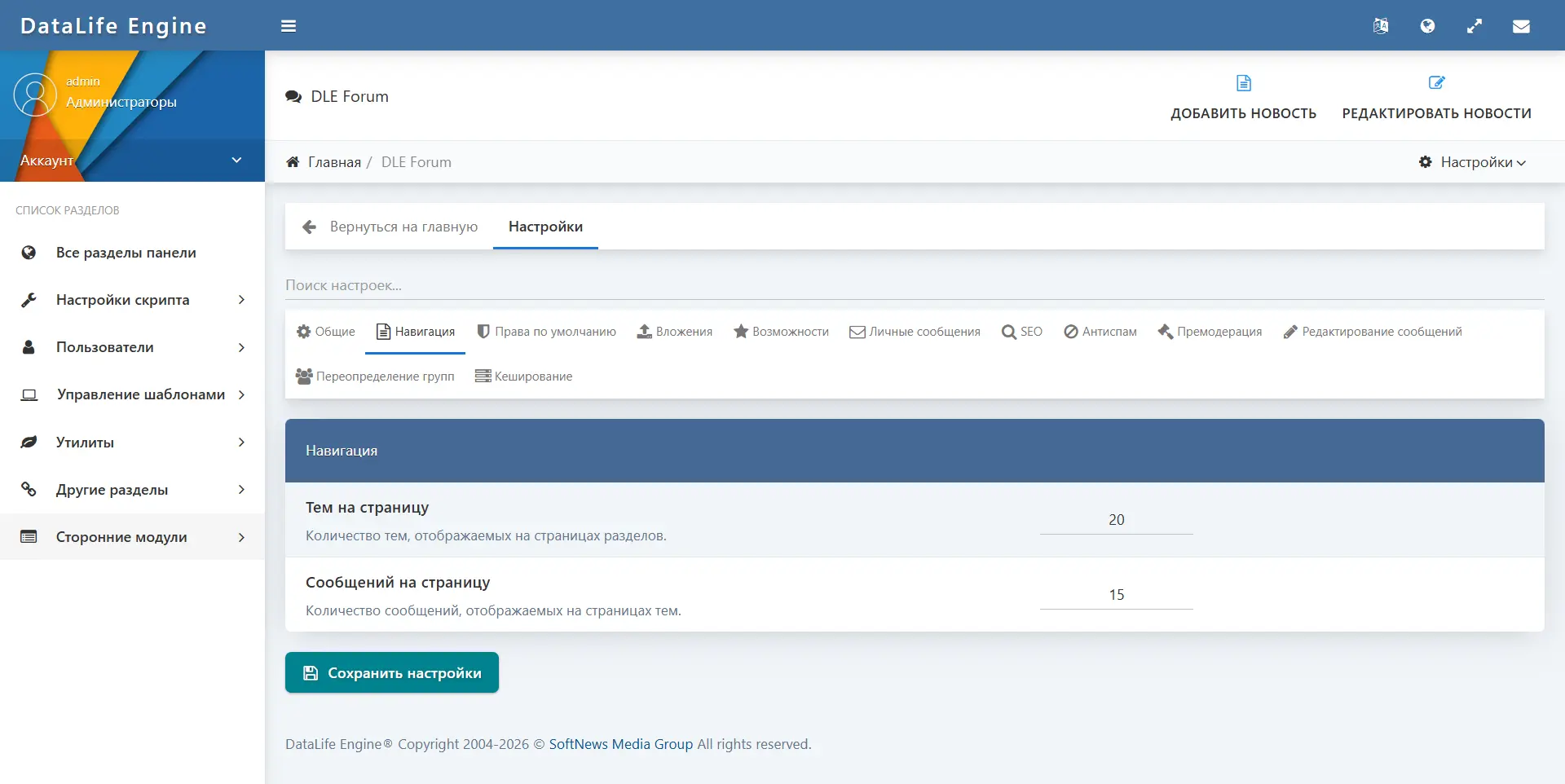Switch to the Антиспам settings tab
Viewport: 1565px width, 784px height.
pos(1100,332)
